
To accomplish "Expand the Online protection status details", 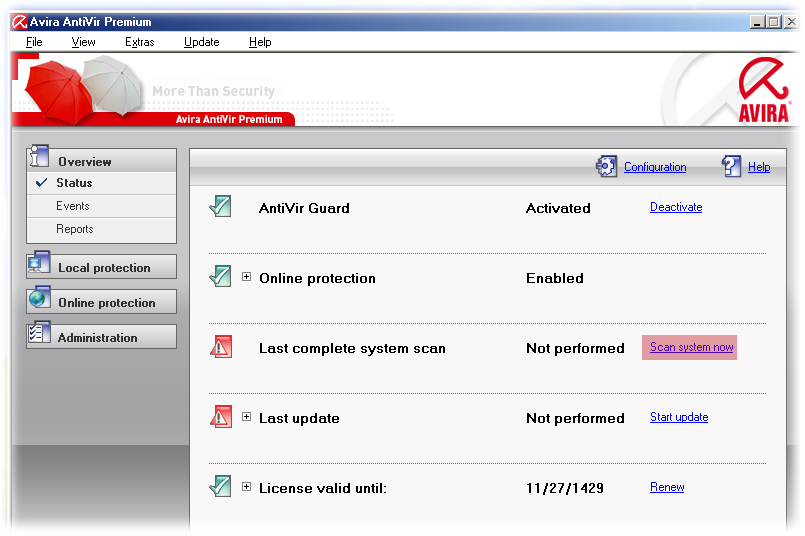I will tap(246, 277).
